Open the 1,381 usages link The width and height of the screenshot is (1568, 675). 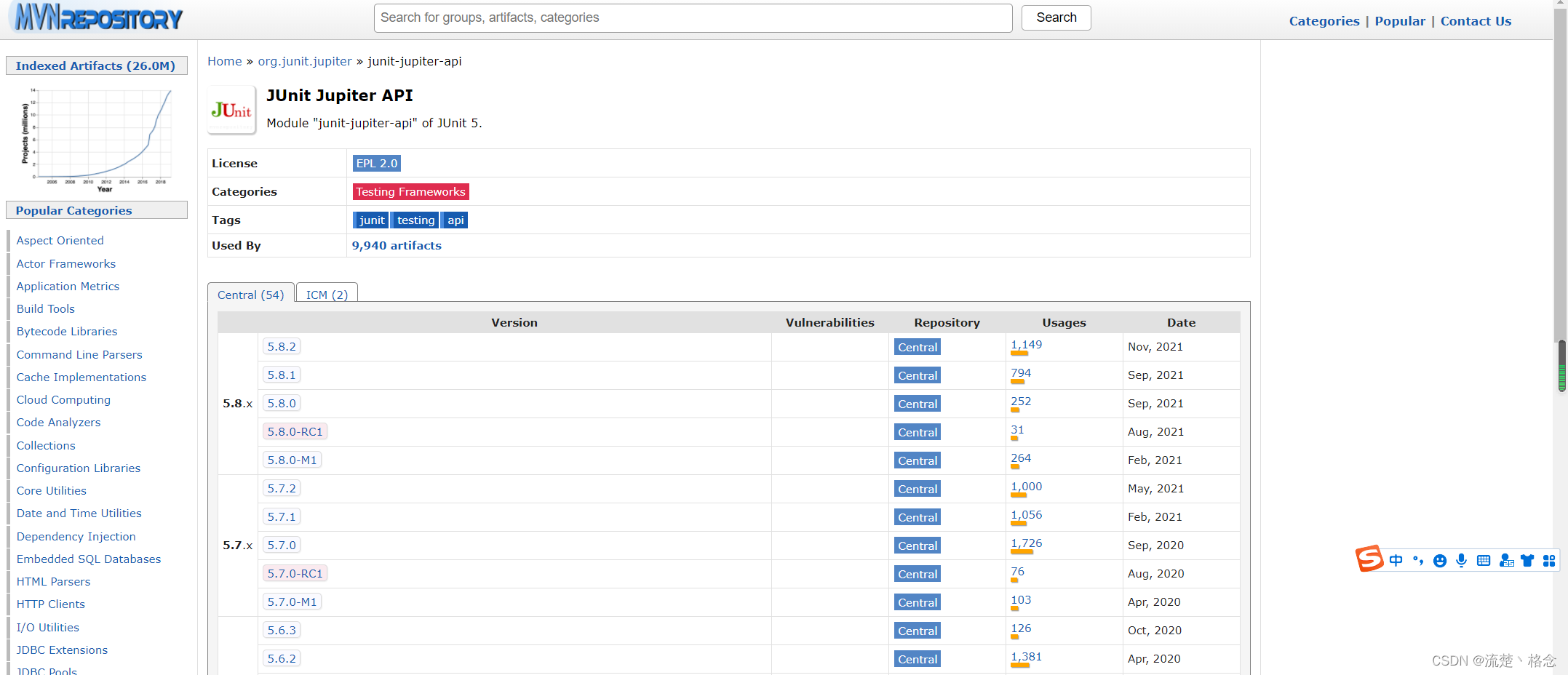point(1026,657)
